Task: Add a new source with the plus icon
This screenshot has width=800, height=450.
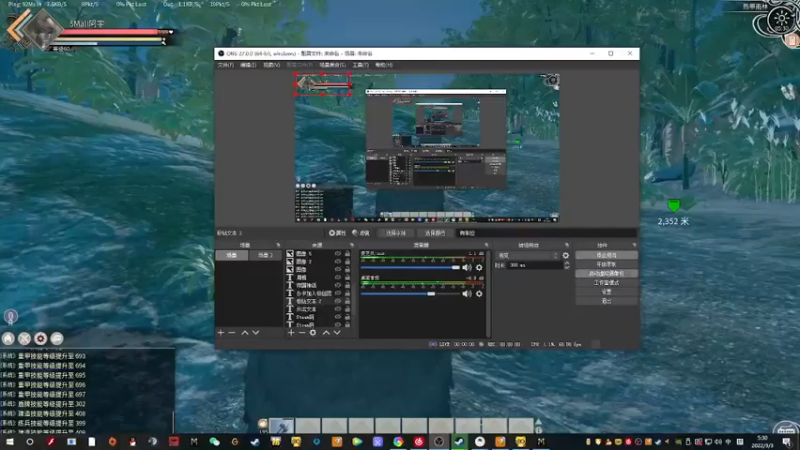Action: [291, 333]
